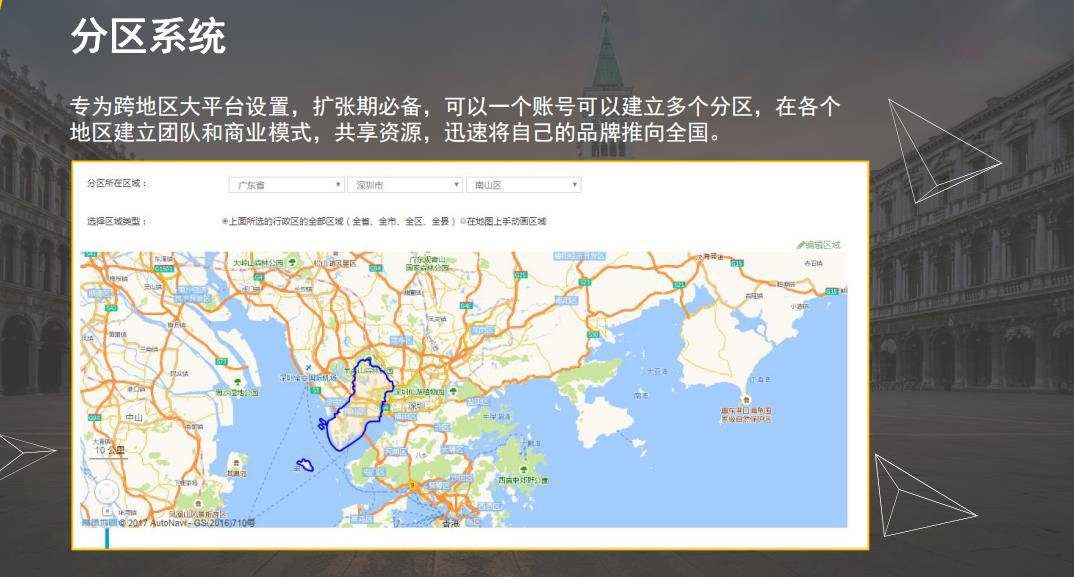Open the 南山区 district dropdown

pyautogui.click(x=523, y=185)
